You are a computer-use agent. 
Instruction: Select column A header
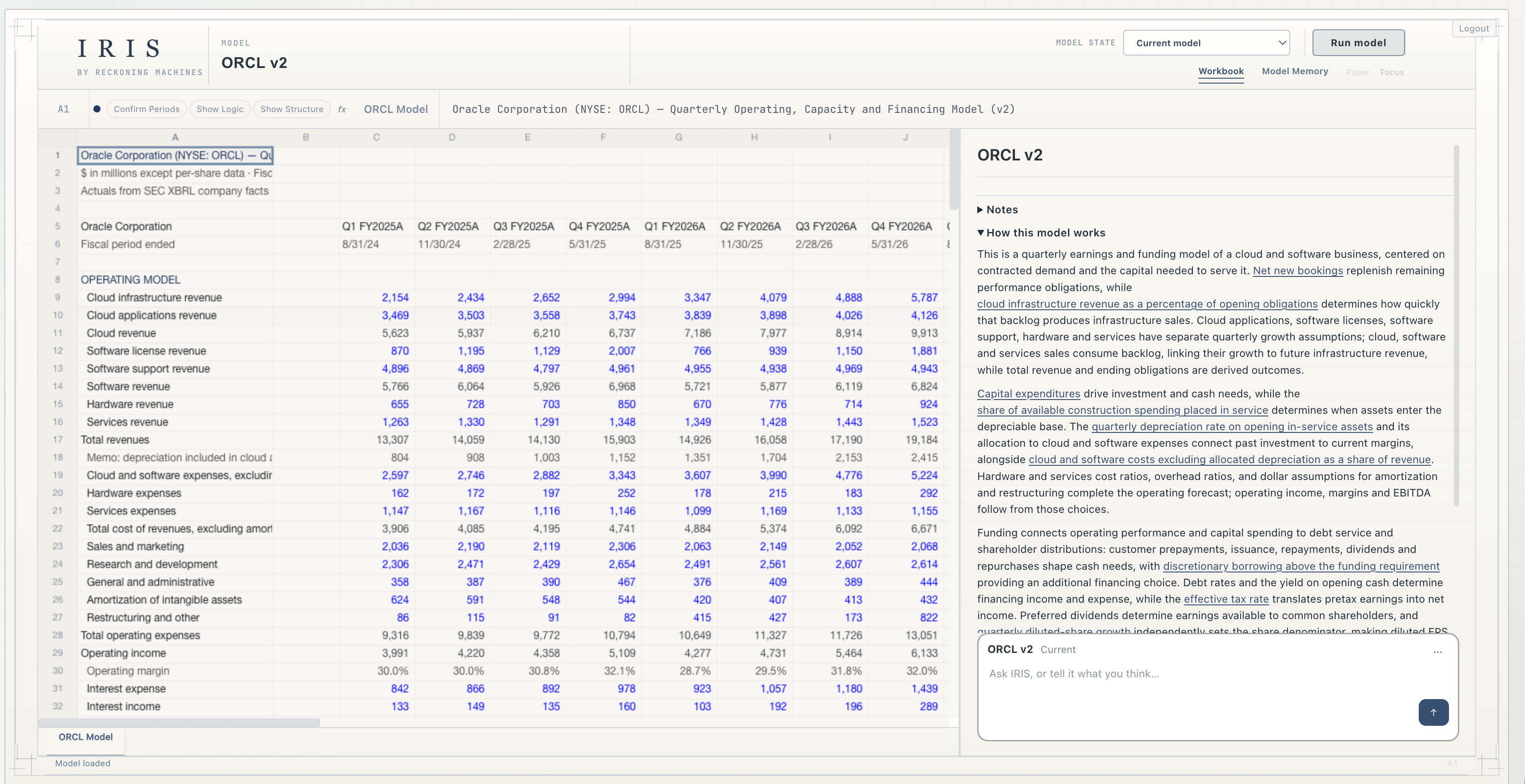pos(175,137)
